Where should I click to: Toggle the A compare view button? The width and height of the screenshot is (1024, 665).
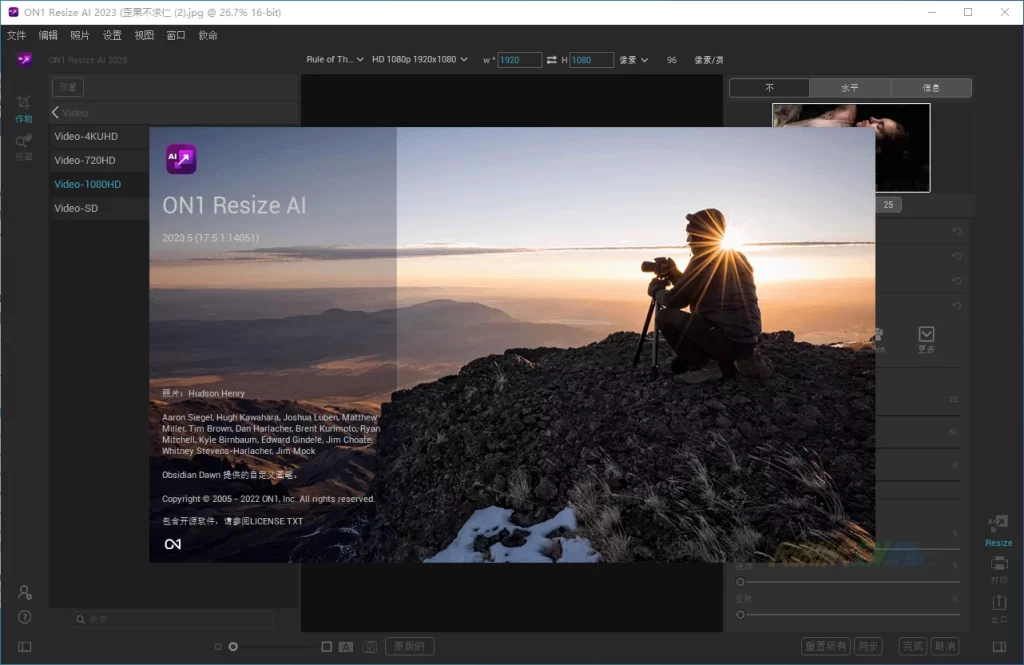(346, 647)
